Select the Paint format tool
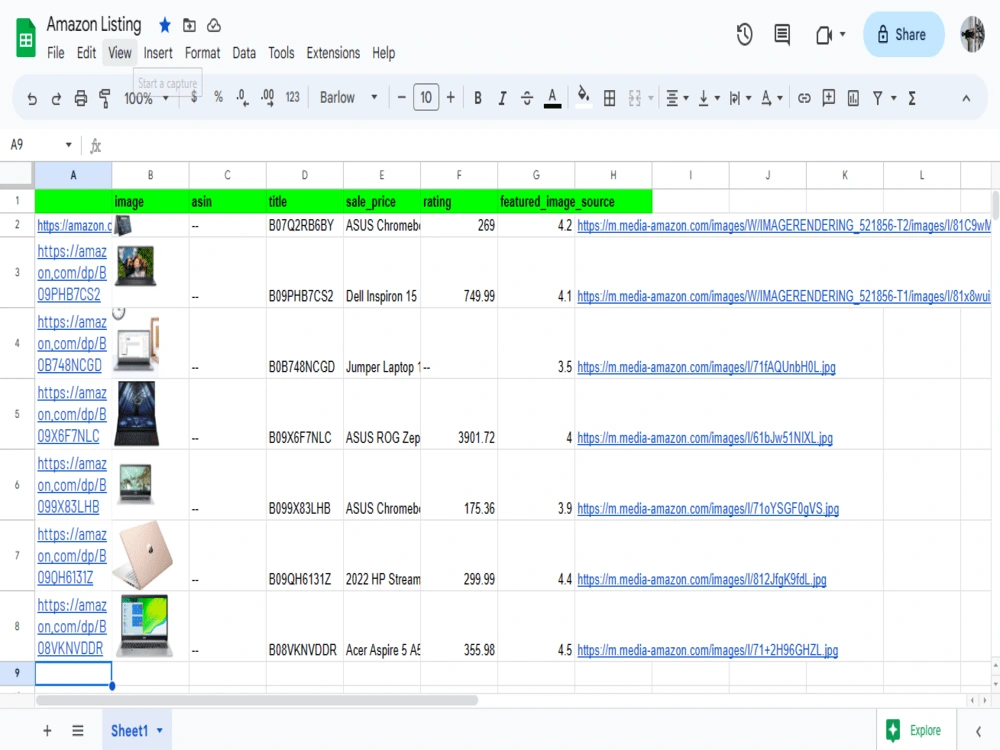 point(105,98)
